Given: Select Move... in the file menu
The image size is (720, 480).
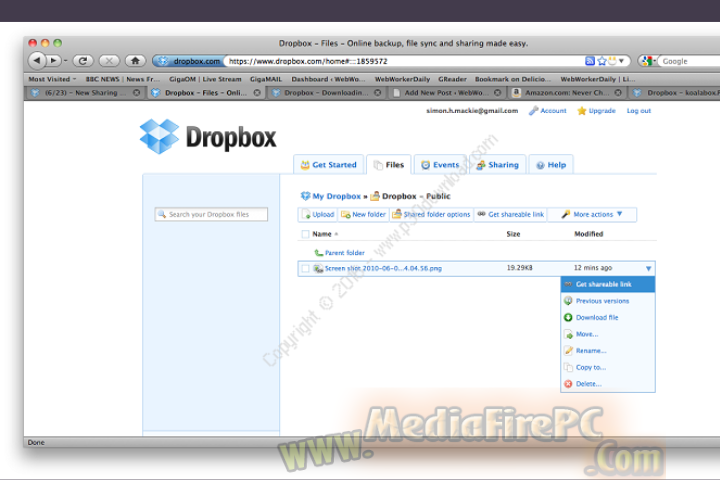Looking at the screenshot, I should click(x=608, y=334).
